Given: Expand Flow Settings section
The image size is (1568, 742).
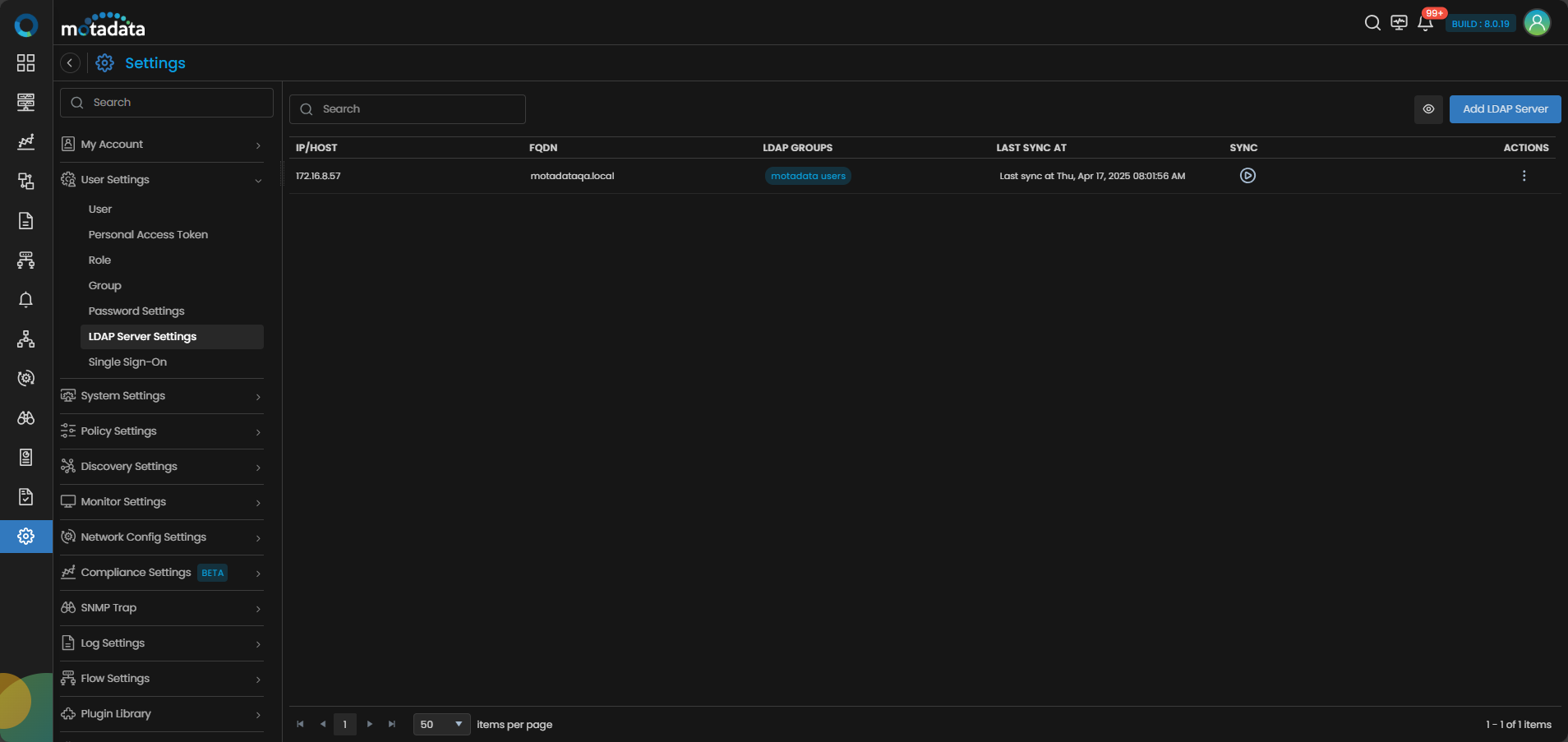Looking at the screenshot, I should (162, 679).
